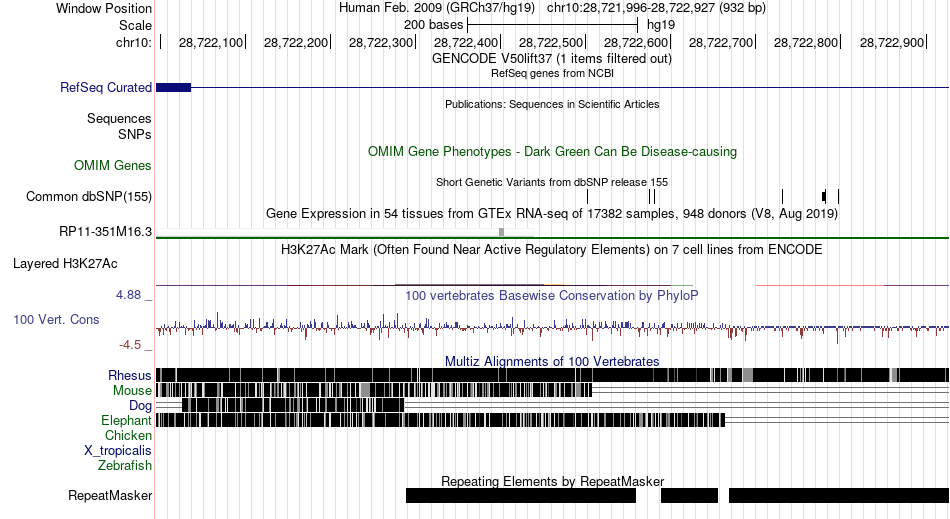Screen dimensions: 950x519
Task: Click the RefSeq Curated track label
Action: click(x=105, y=87)
